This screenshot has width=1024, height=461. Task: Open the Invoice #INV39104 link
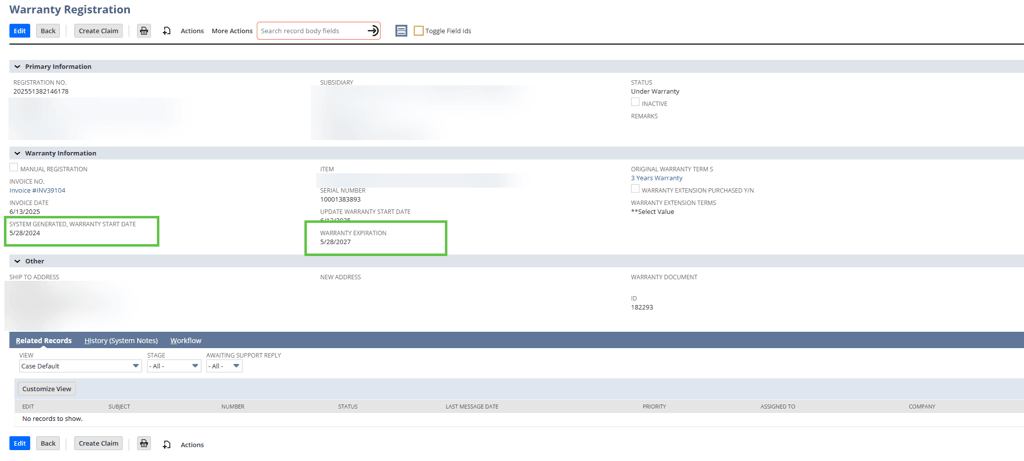click(37, 190)
